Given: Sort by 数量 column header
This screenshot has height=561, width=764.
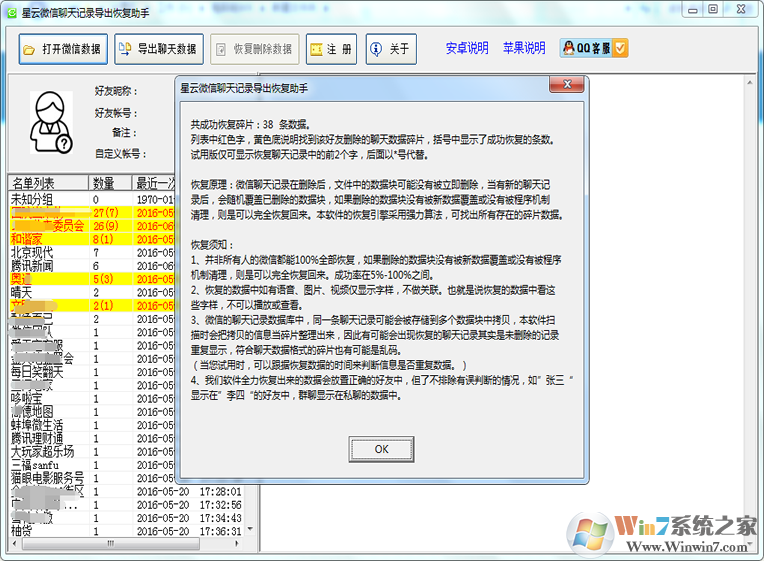Looking at the screenshot, I should point(110,183).
